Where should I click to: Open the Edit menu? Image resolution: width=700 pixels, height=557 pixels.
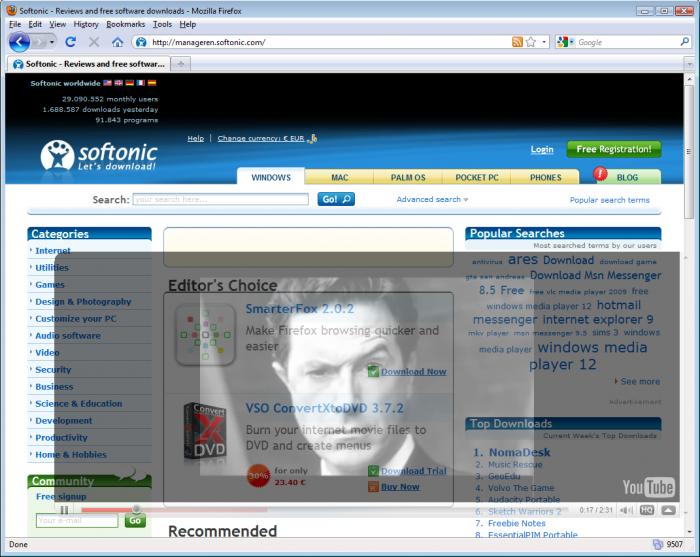click(x=35, y=24)
